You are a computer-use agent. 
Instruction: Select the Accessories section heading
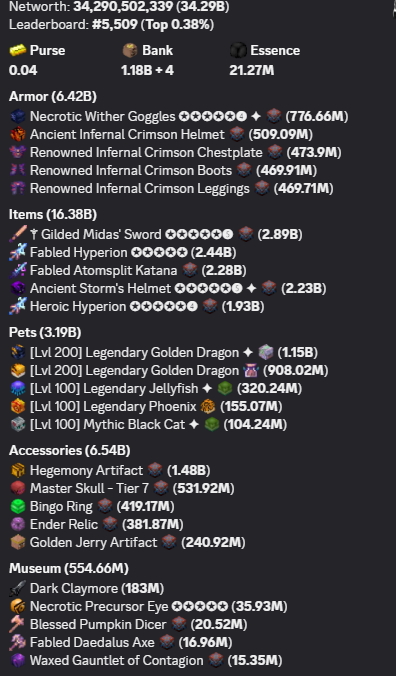(x=69, y=451)
